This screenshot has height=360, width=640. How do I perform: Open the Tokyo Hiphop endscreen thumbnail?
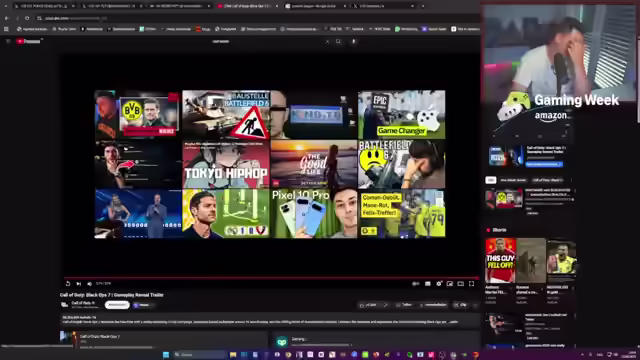coord(226,164)
